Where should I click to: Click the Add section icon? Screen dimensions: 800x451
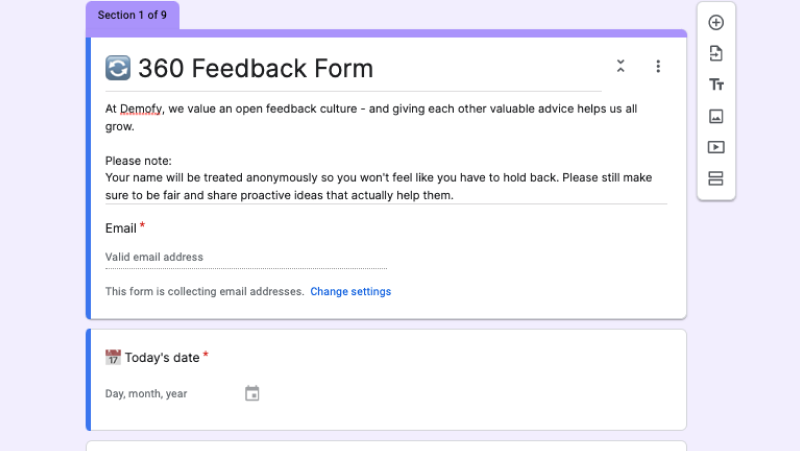click(716, 178)
